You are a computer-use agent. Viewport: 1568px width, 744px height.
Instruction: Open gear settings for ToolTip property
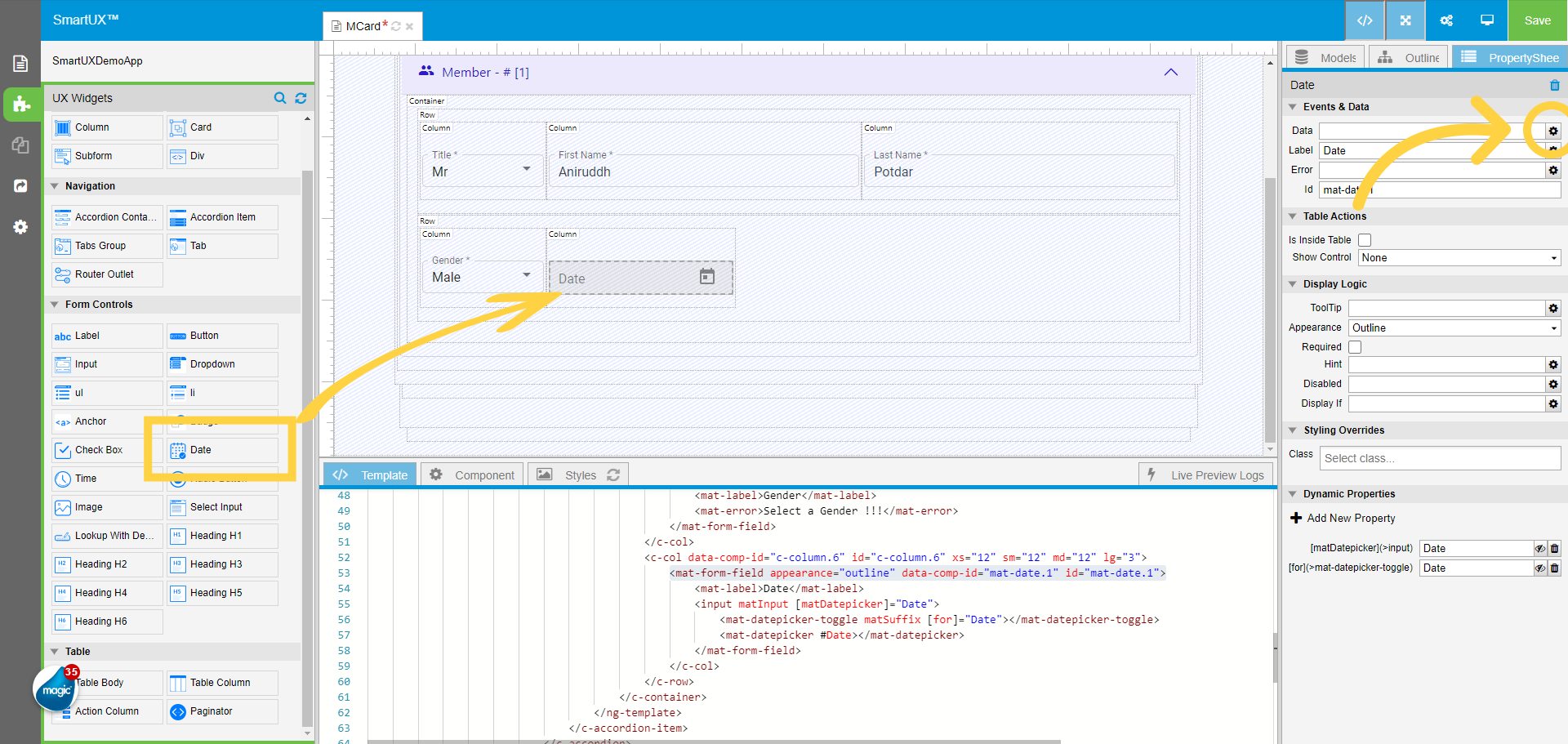(1552, 308)
